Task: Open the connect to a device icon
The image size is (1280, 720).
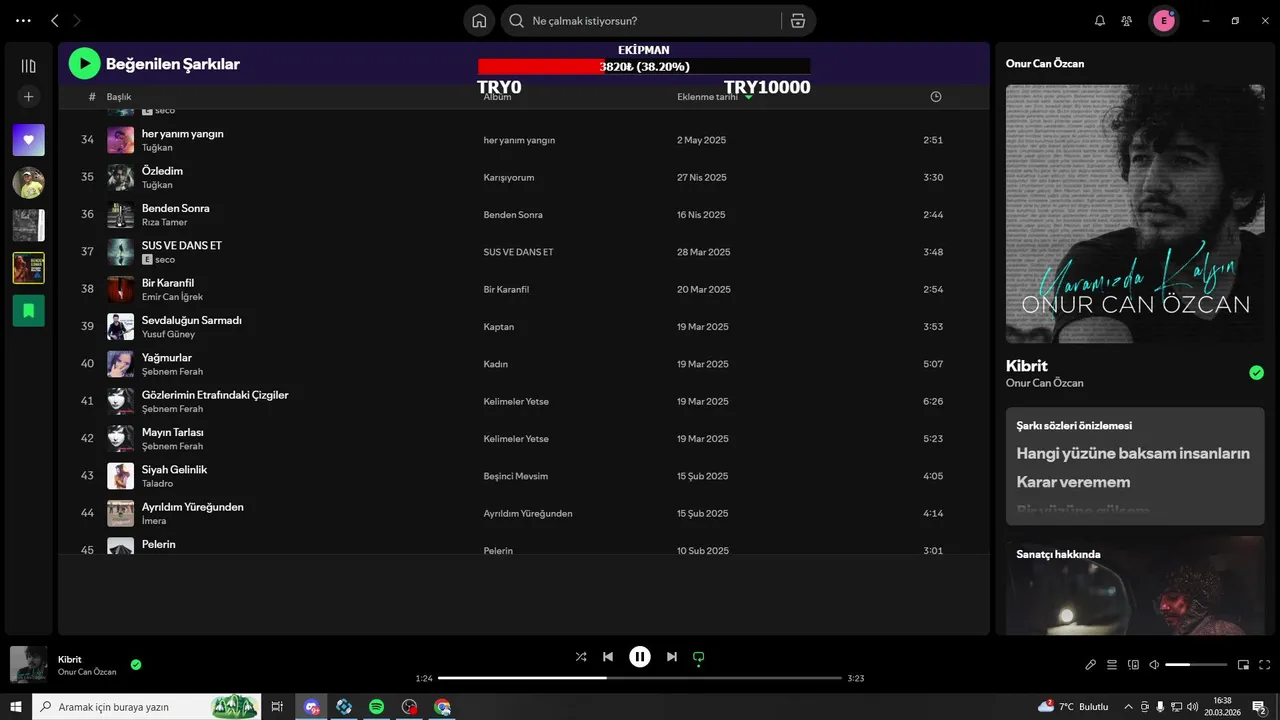Action: pyautogui.click(x=1133, y=664)
